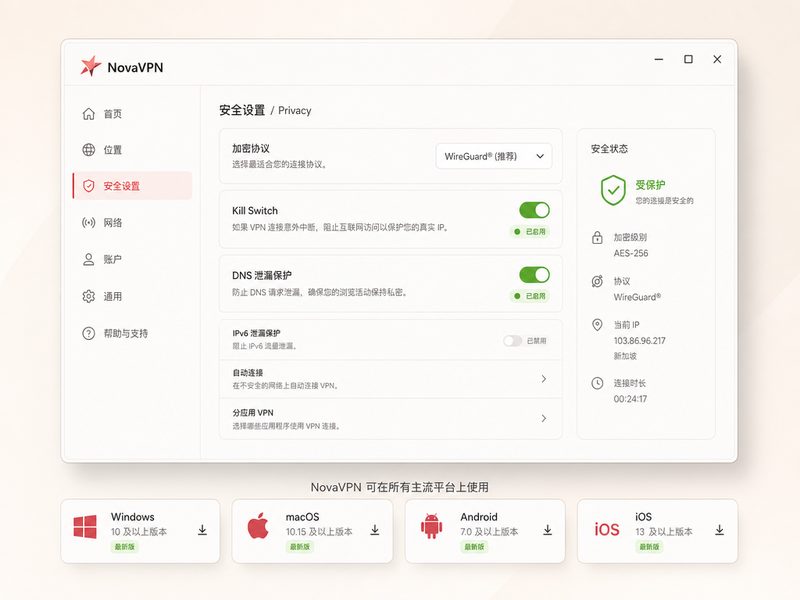This screenshot has width=800, height=600.
Task: Click the 新加坡 location text
Action: coord(625,356)
